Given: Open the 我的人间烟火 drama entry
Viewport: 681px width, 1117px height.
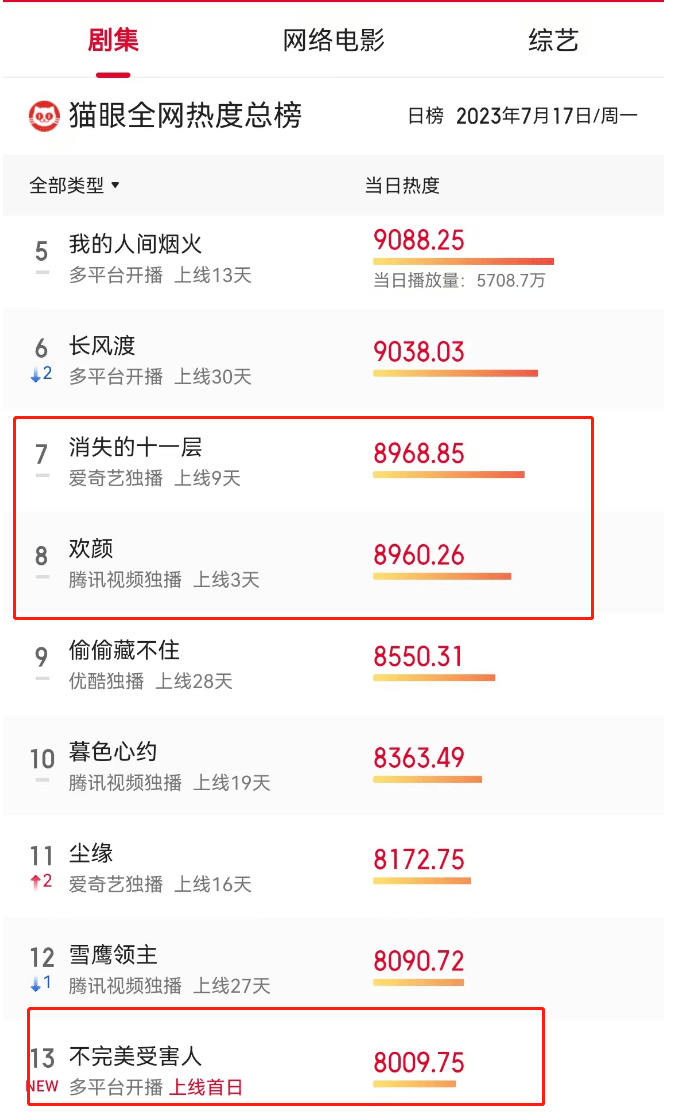Looking at the screenshot, I should 136,245.
